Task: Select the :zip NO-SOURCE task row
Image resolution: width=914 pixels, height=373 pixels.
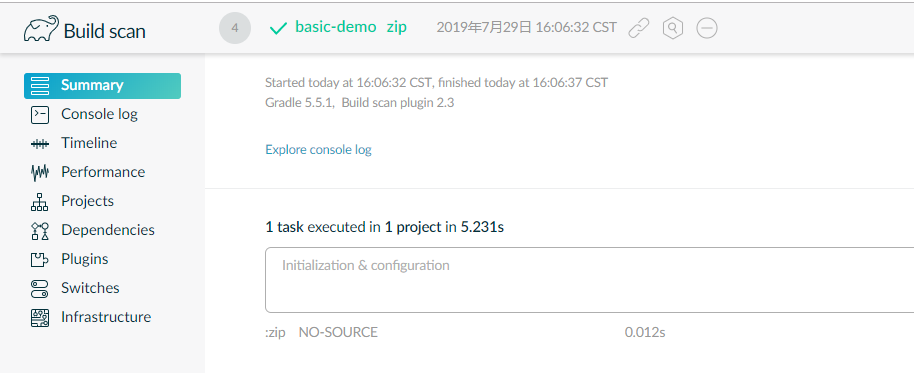Action: click(465, 332)
